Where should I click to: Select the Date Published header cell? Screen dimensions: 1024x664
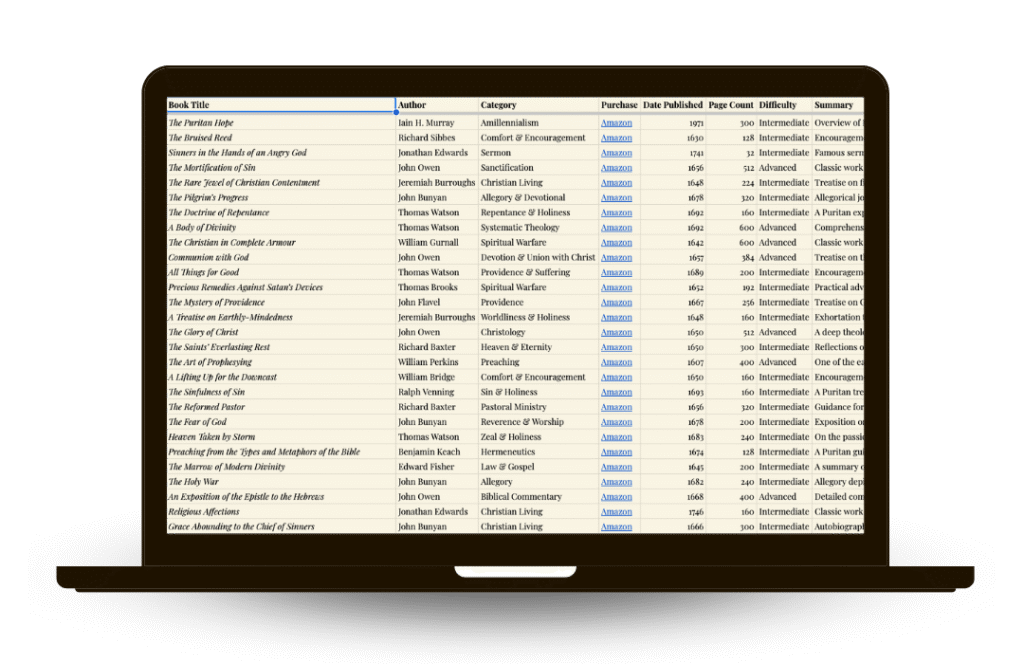pos(672,105)
